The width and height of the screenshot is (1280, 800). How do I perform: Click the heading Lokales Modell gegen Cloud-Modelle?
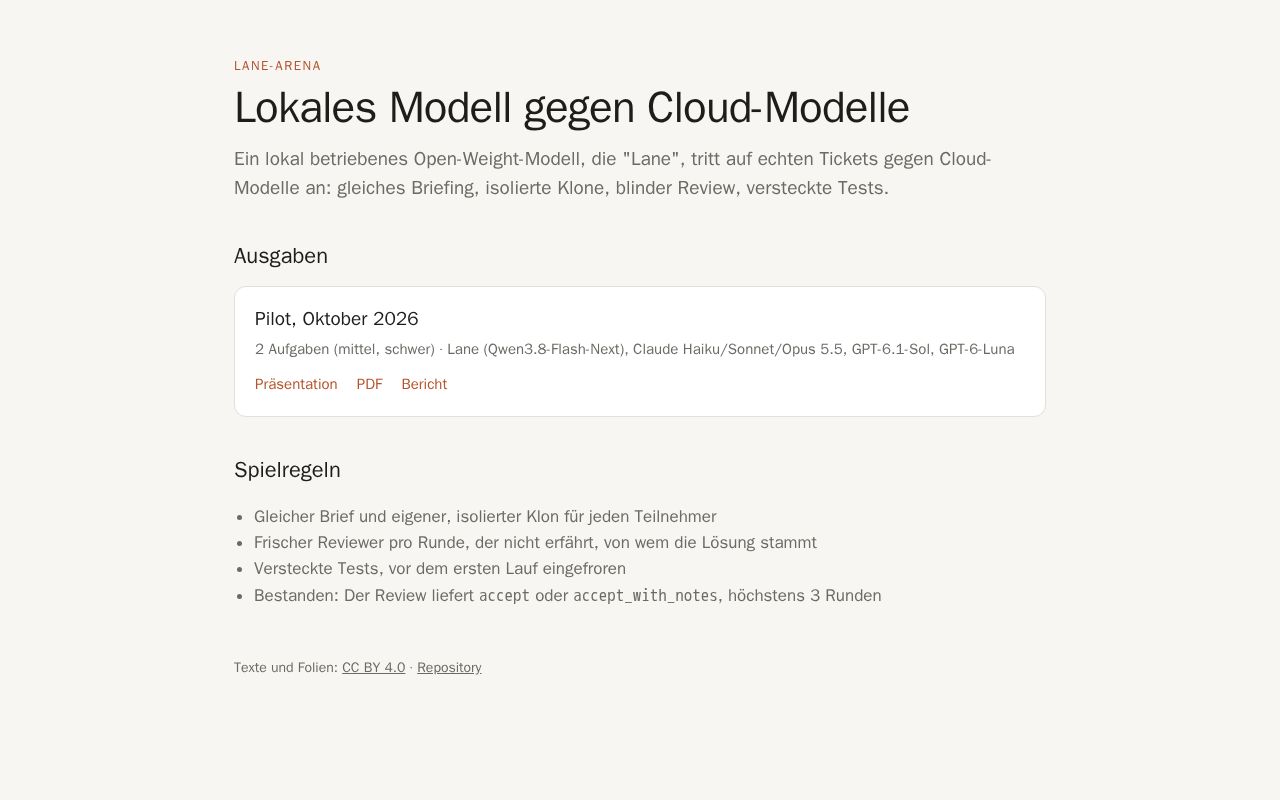(x=571, y=108)
